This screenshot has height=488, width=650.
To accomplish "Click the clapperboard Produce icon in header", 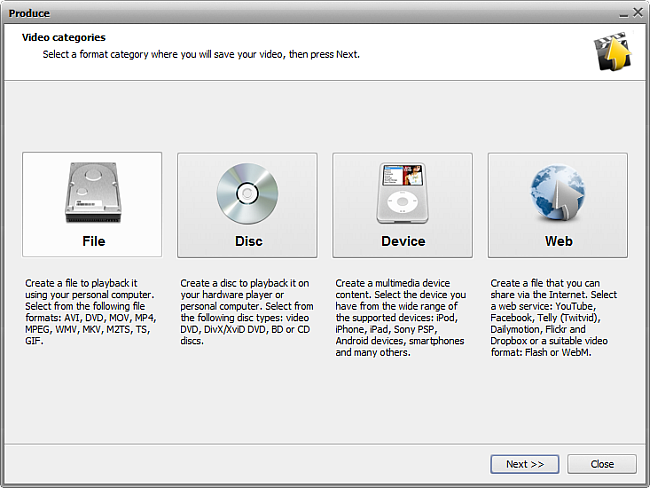I will 612,51.
